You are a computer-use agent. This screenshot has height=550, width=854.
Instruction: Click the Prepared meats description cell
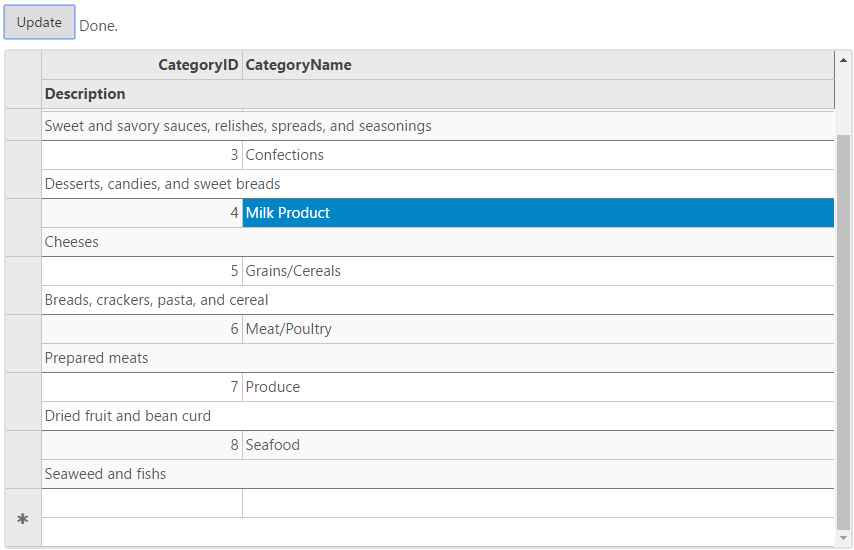point(437,358)
